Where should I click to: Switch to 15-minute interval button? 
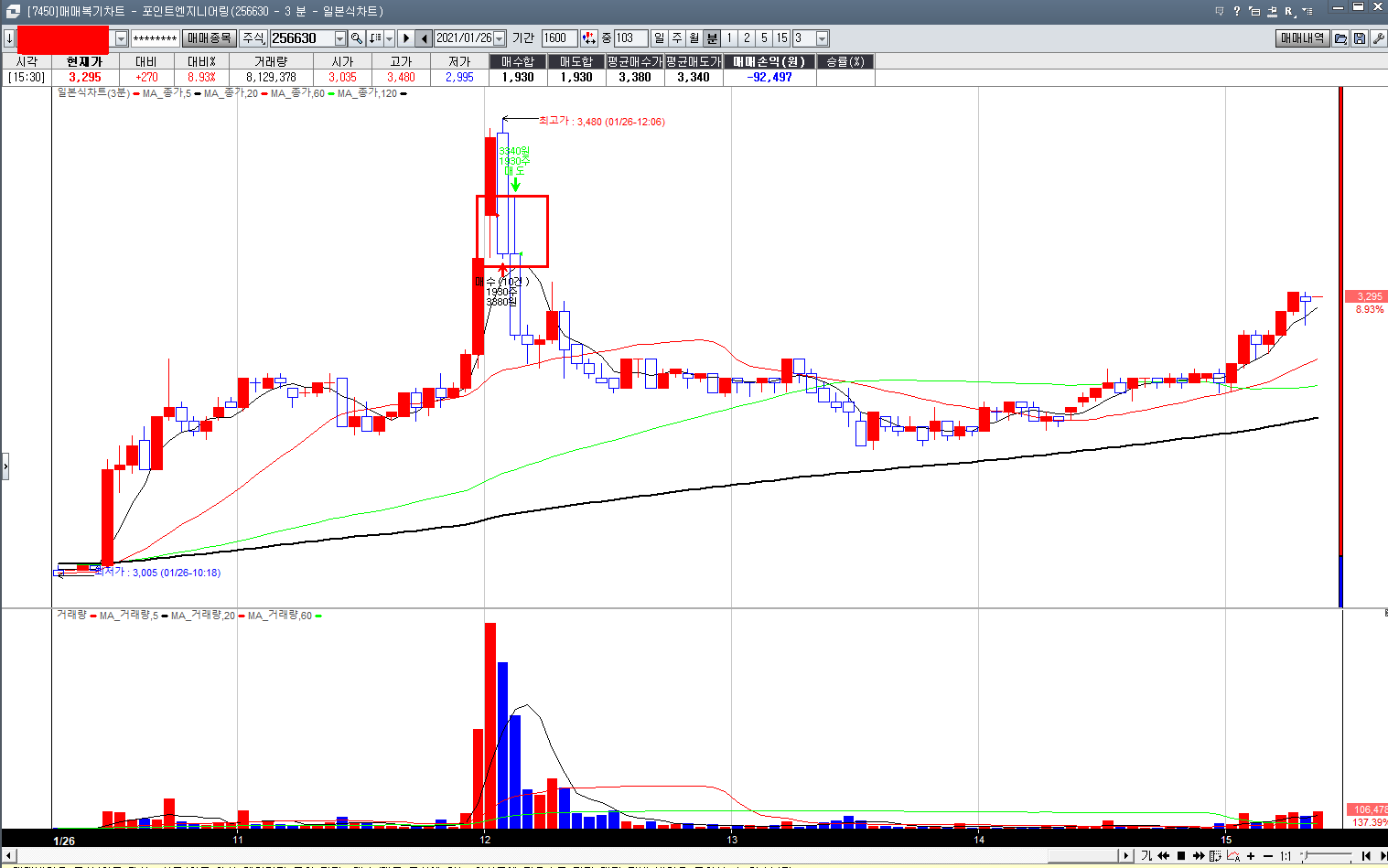pos(781,38)
